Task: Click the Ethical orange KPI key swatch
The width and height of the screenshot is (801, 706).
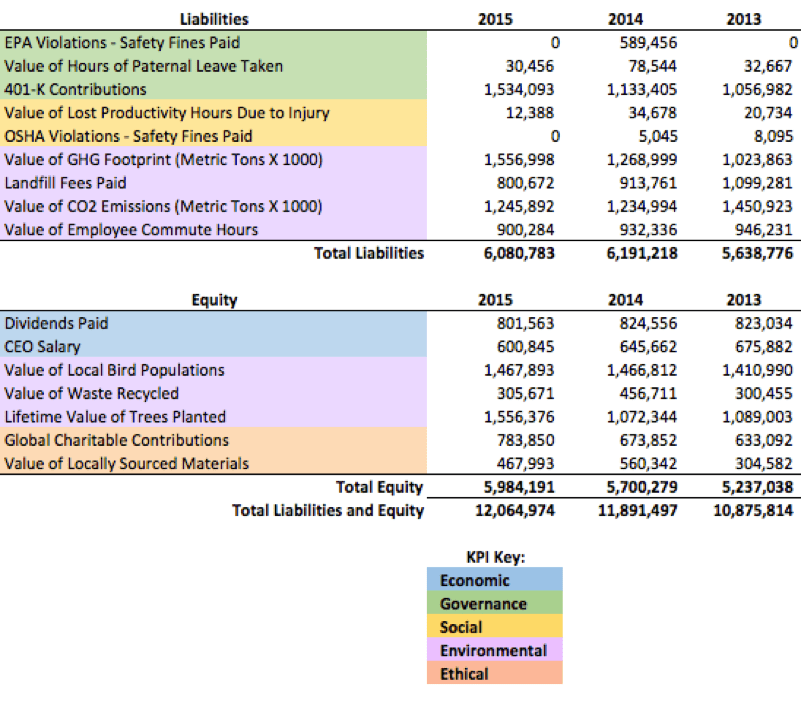Action: coord(494,674)
